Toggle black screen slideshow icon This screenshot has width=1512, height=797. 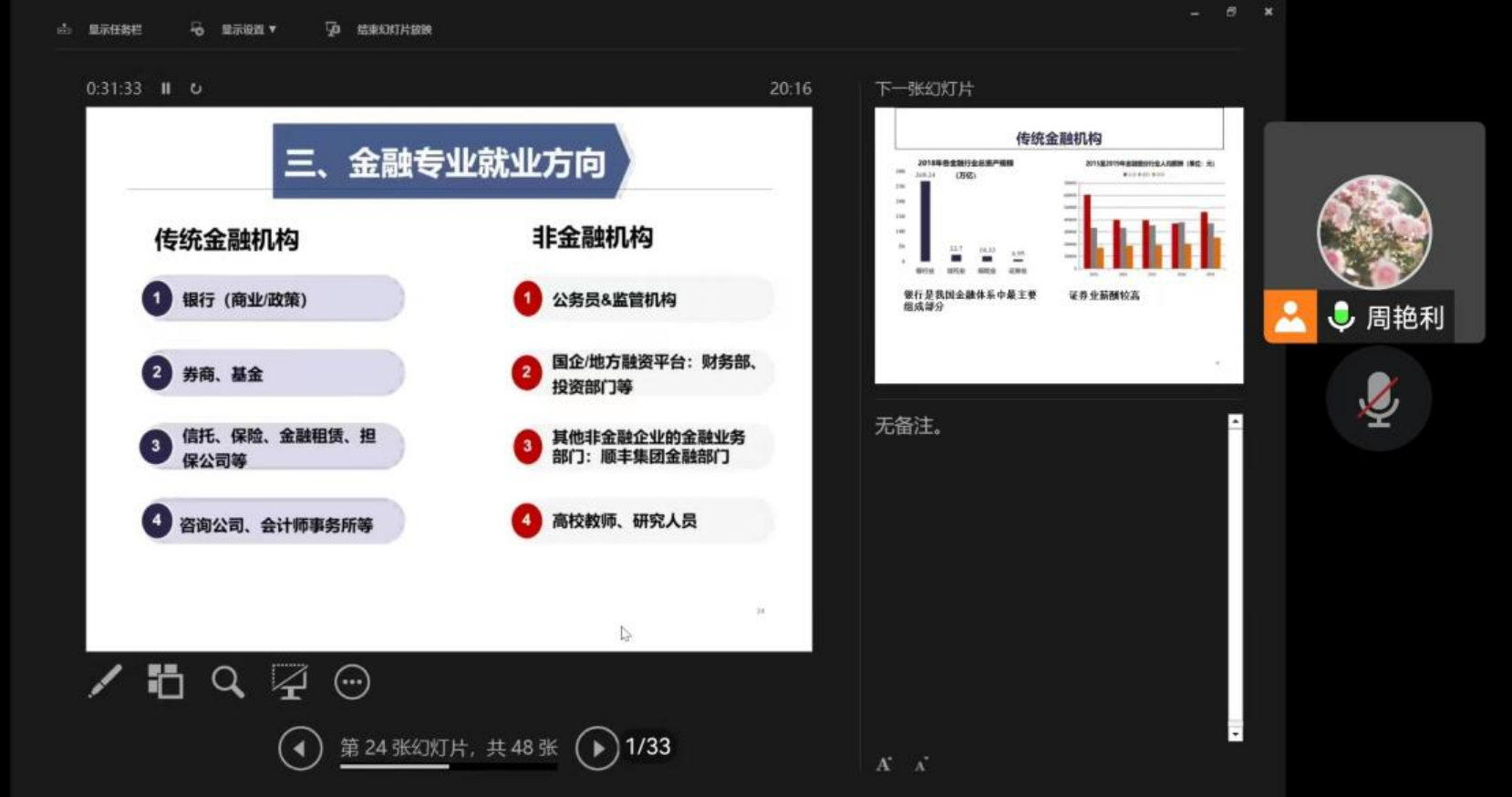(x=289, y=681)
